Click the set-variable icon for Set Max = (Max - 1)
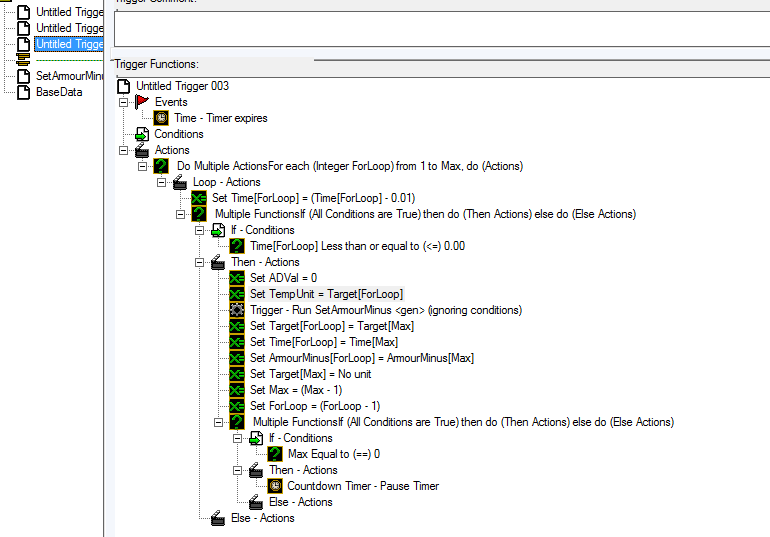770x537 pixels. click(x=237, y=390)
